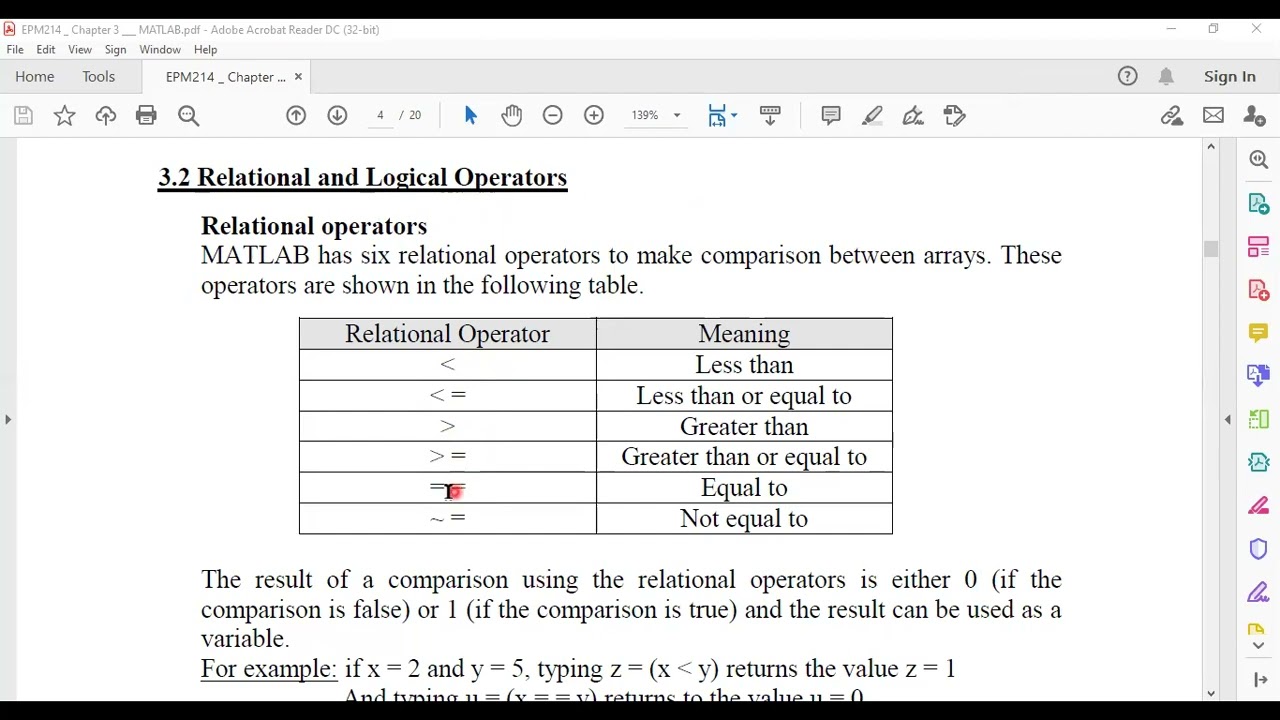Screen dimensions: 1280x720
Task: Click the 139% zoom value field
Action: tap(645, 116)
